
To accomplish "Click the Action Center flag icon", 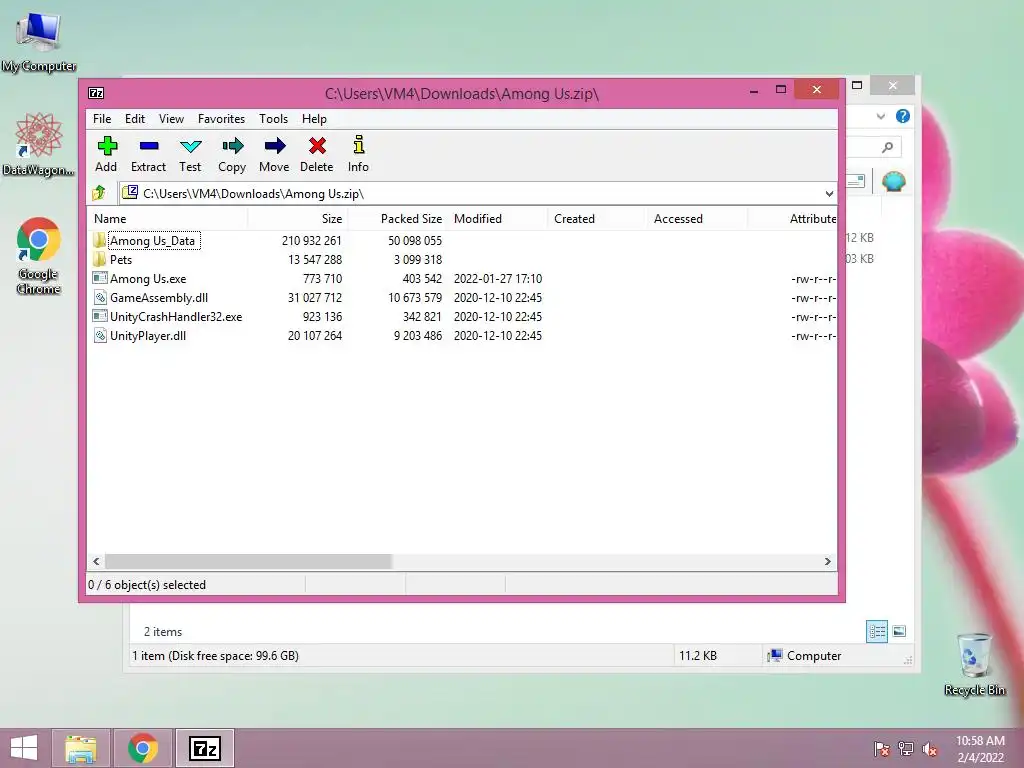I will point(882,749).
